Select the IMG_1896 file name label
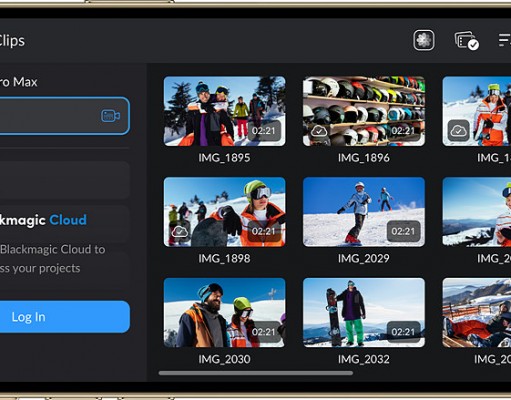 tap(364, 158)
